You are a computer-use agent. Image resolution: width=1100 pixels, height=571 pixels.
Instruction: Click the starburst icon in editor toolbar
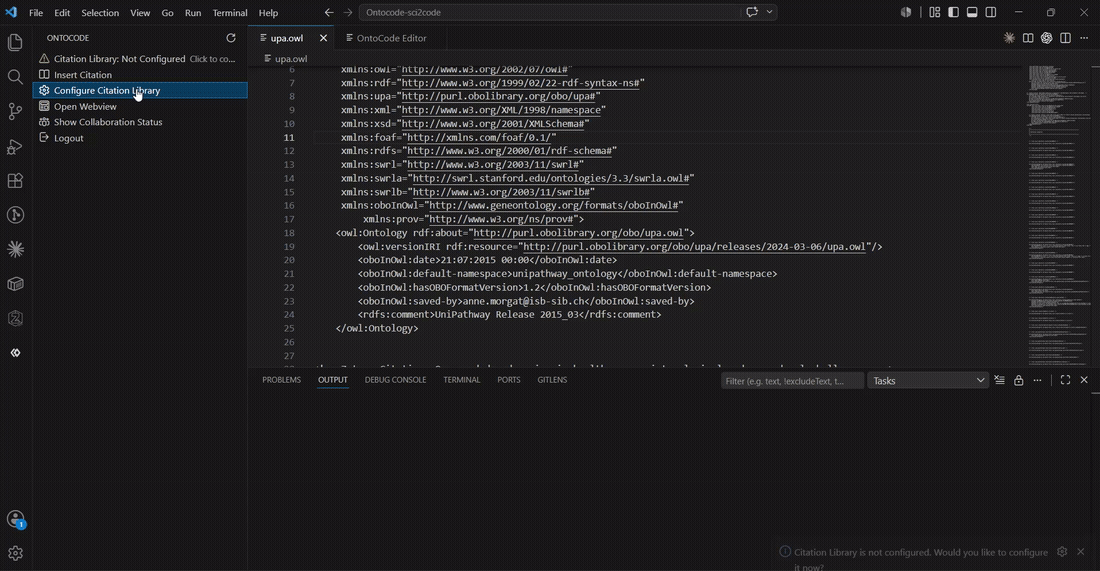(x=1009, y=38)
